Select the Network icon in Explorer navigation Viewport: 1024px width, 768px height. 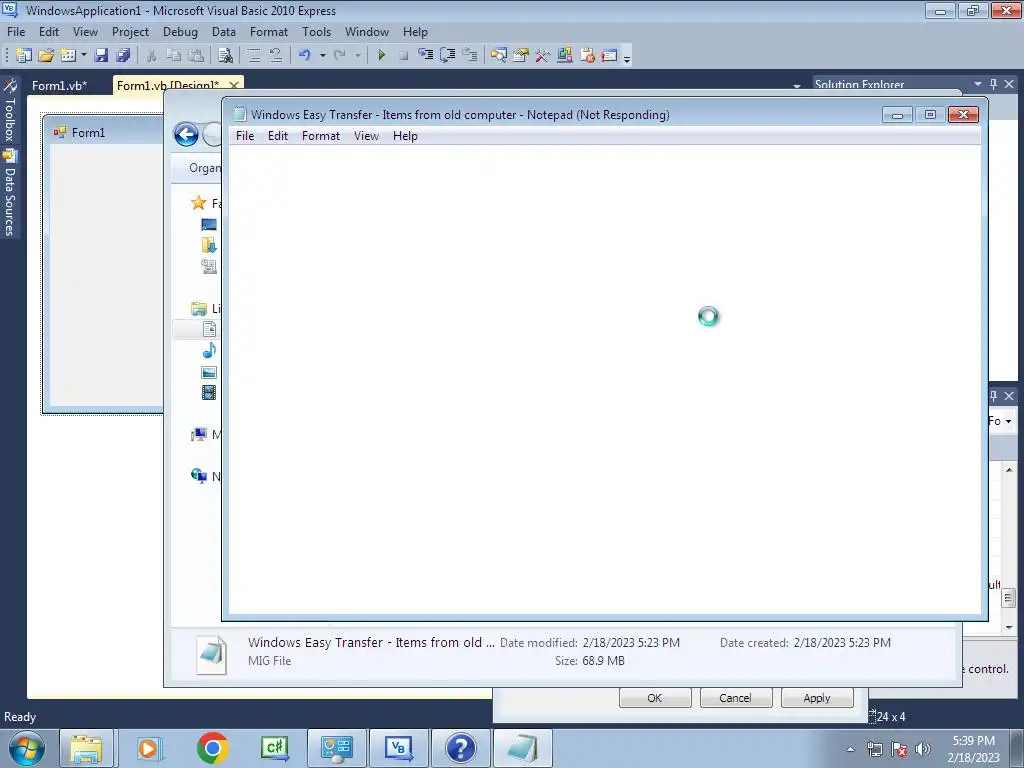coord(199,475)
